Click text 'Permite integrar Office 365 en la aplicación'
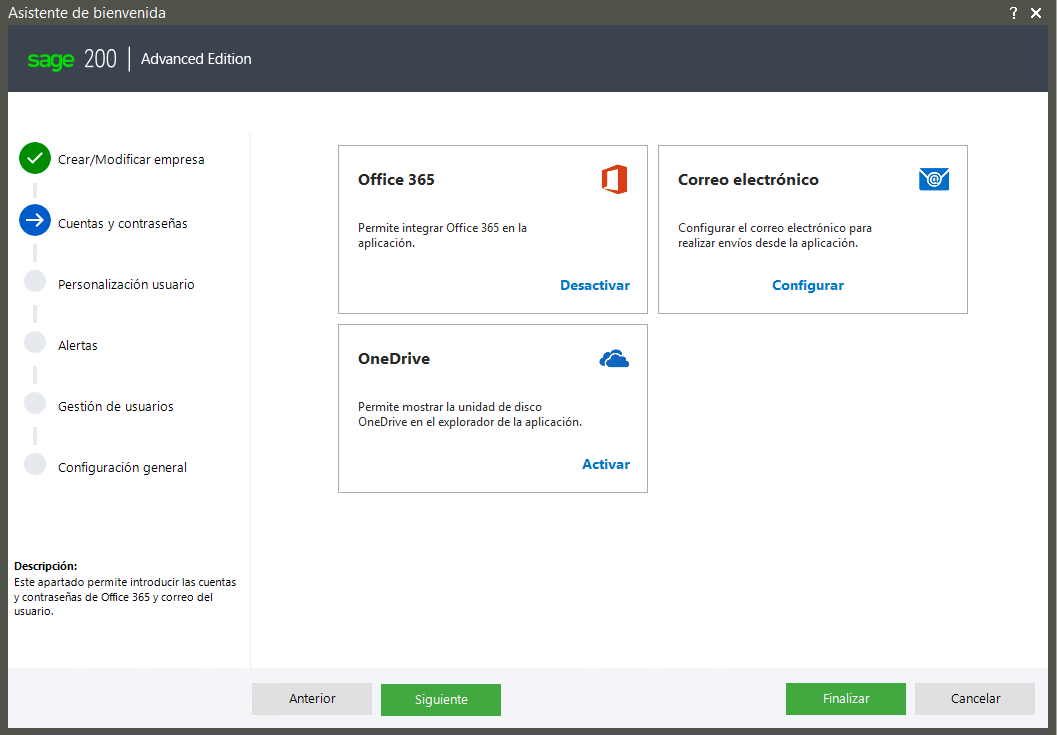 (x=442, y=235)
